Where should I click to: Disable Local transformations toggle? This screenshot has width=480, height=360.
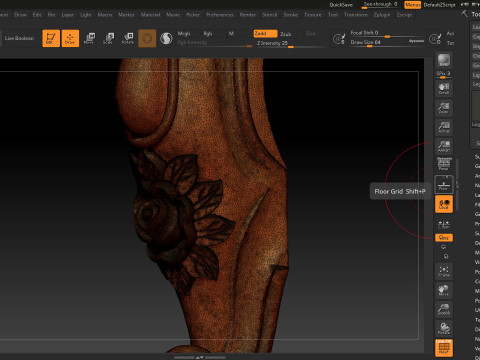444,204
